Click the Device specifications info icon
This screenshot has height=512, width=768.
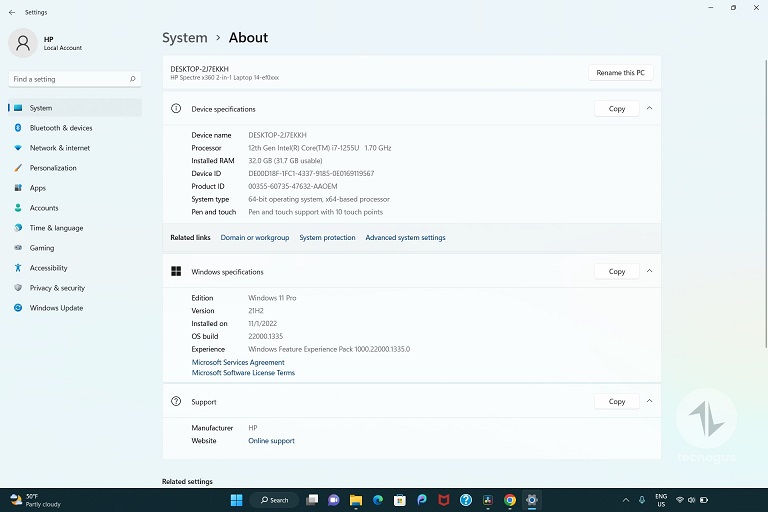pos(176,109)
